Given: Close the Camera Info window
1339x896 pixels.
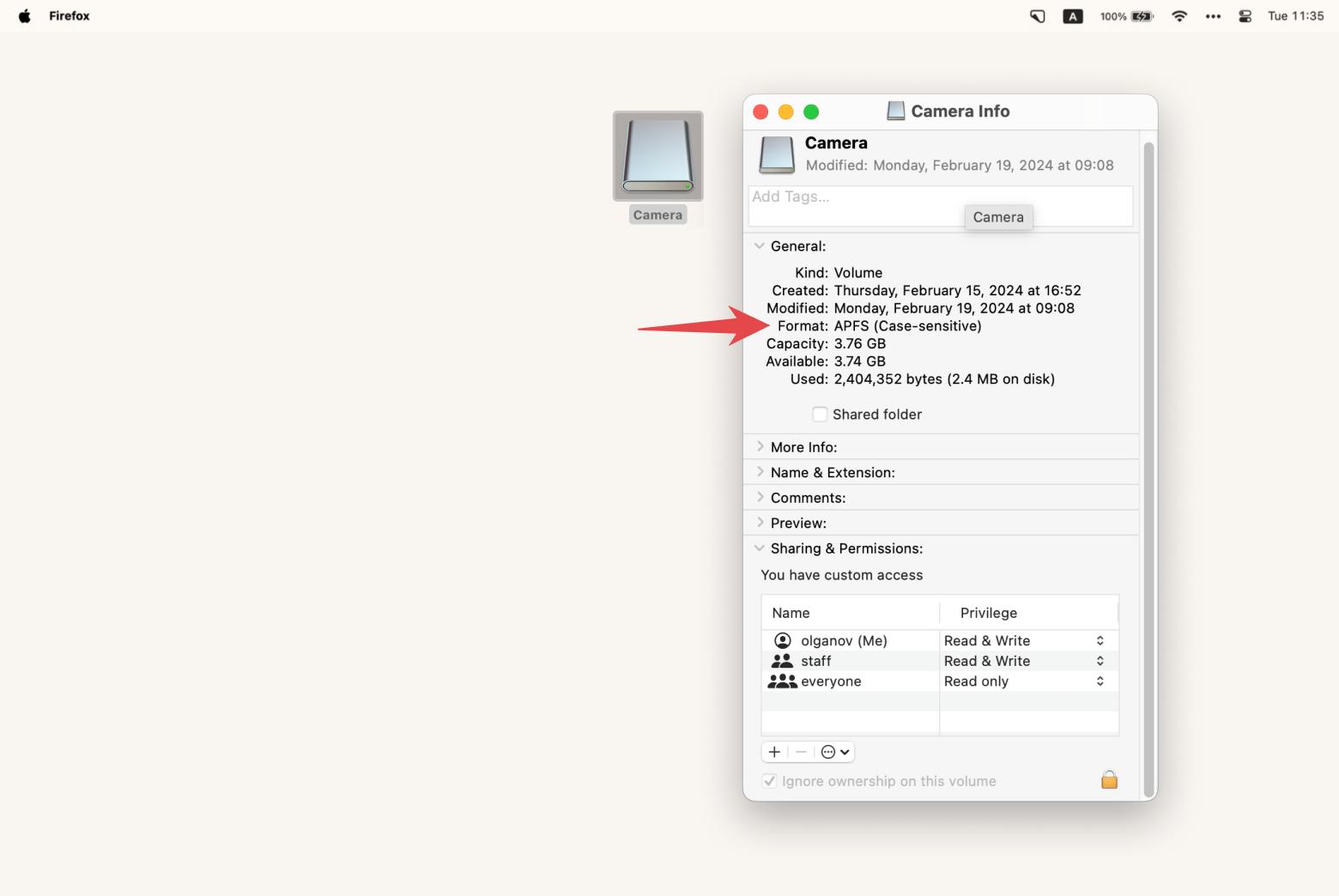Looking at the screenshot, I should point(760,112).
